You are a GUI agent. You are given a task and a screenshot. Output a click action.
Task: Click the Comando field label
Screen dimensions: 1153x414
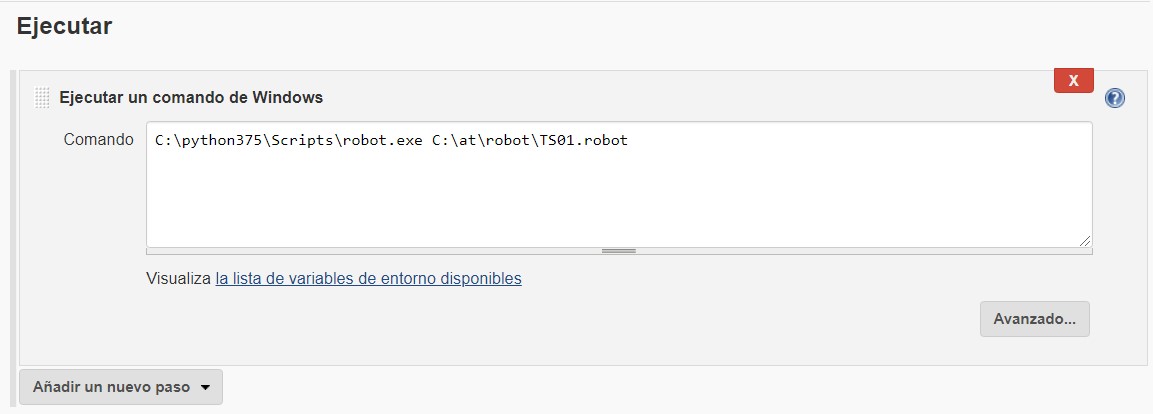click(x=99, y=140)
